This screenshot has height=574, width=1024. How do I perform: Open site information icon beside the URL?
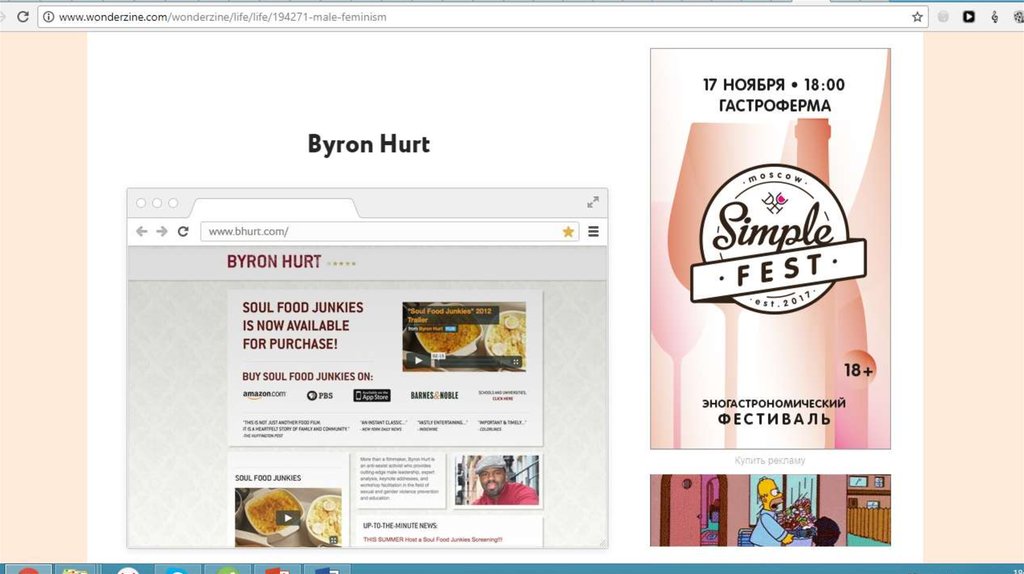(x=47, y=17)
